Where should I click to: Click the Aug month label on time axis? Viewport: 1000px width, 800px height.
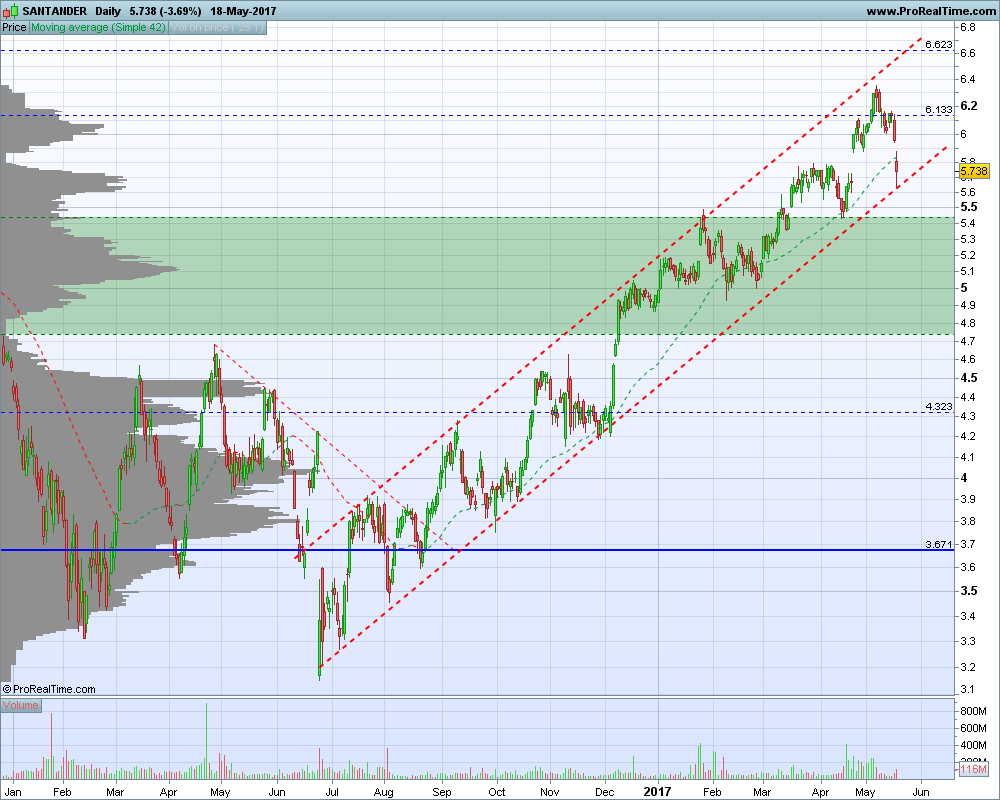tap(383, 792)
